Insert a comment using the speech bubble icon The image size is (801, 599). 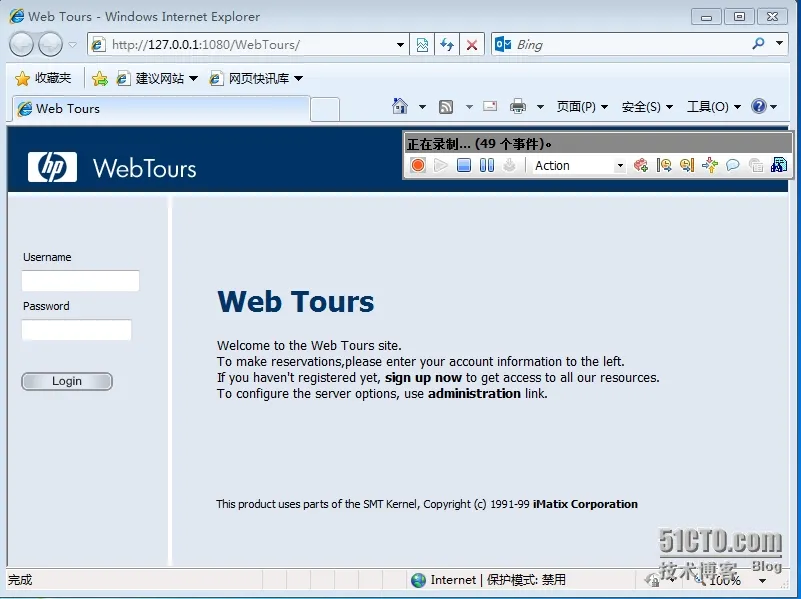[733, 165]
